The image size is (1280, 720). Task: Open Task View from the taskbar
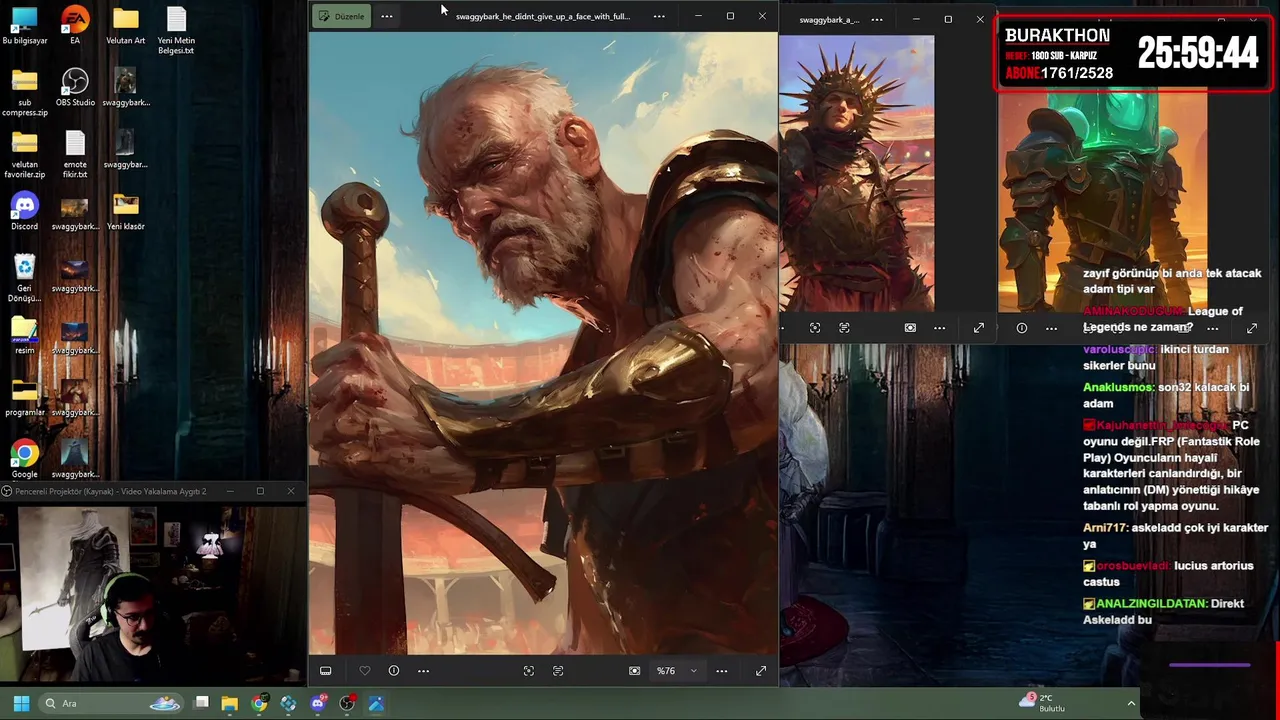201,703
